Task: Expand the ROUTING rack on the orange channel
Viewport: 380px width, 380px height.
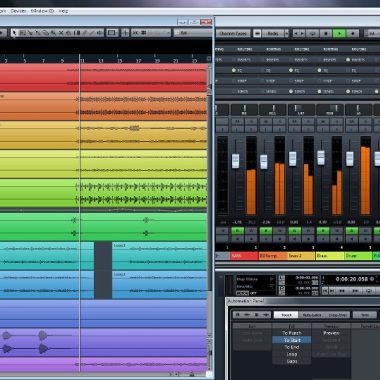Action: click(273, 49)
